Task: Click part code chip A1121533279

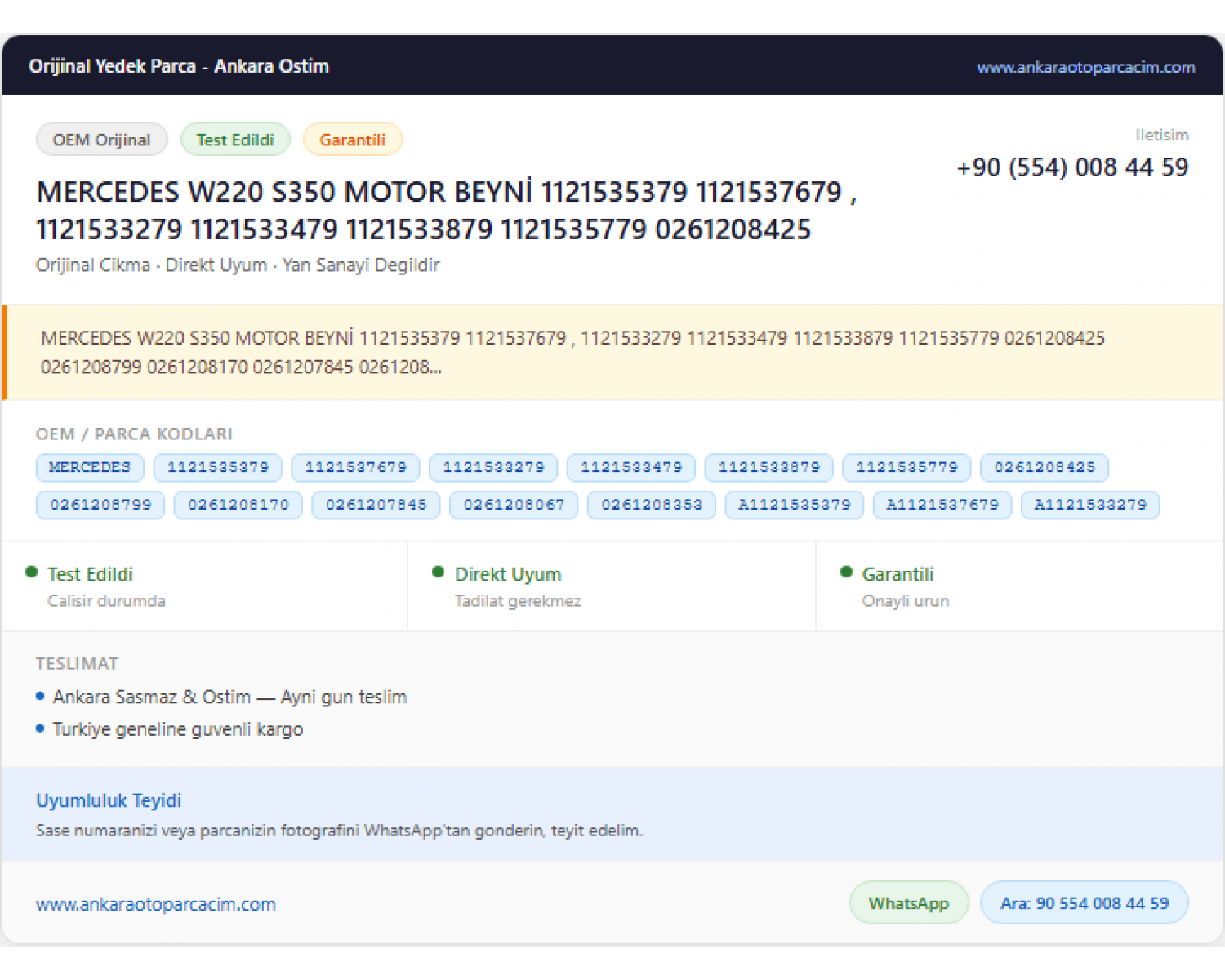Action: [x=1090, y=505]
